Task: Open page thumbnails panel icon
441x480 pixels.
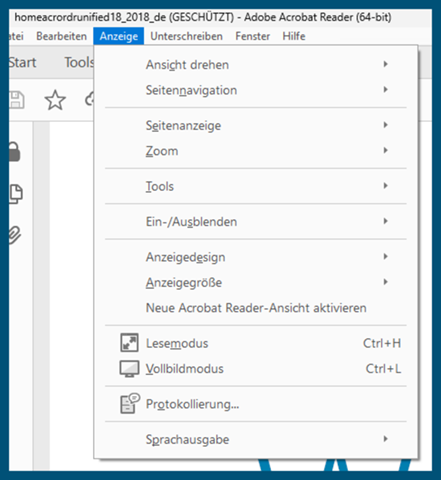Action: tap(15, 194)
